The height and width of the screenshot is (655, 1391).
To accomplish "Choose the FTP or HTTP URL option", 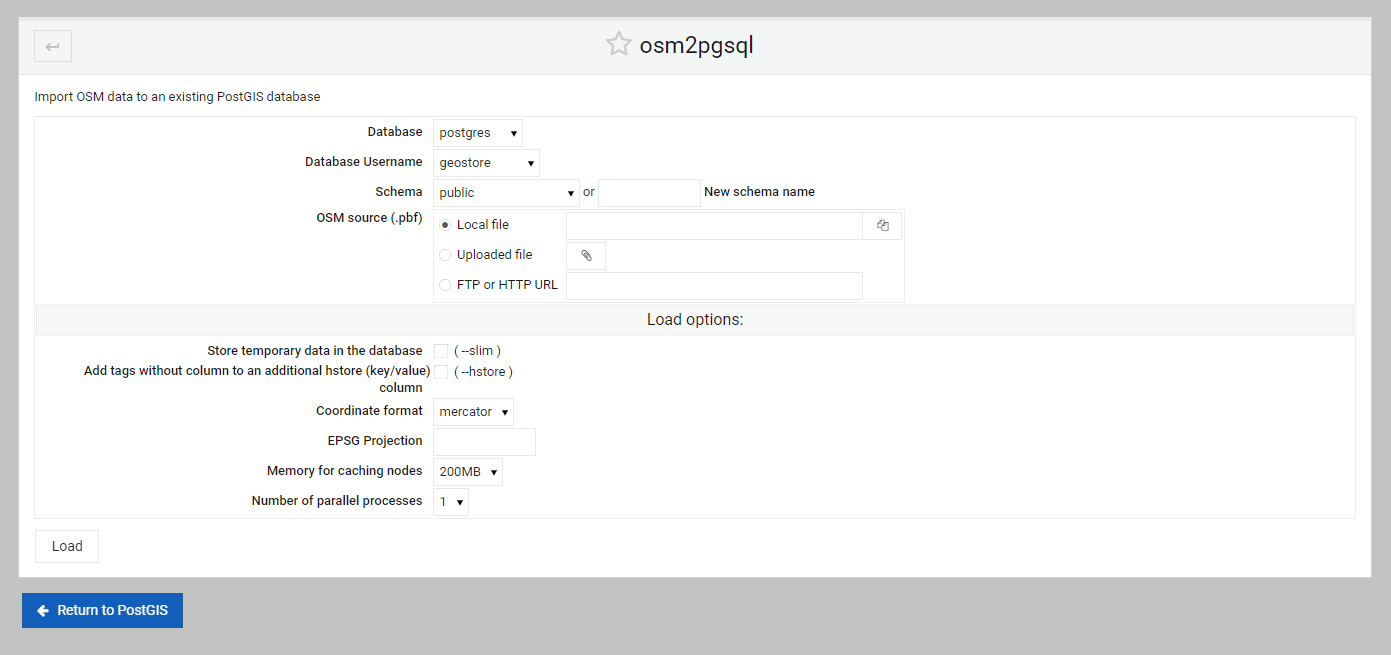I will coord(445,285).
